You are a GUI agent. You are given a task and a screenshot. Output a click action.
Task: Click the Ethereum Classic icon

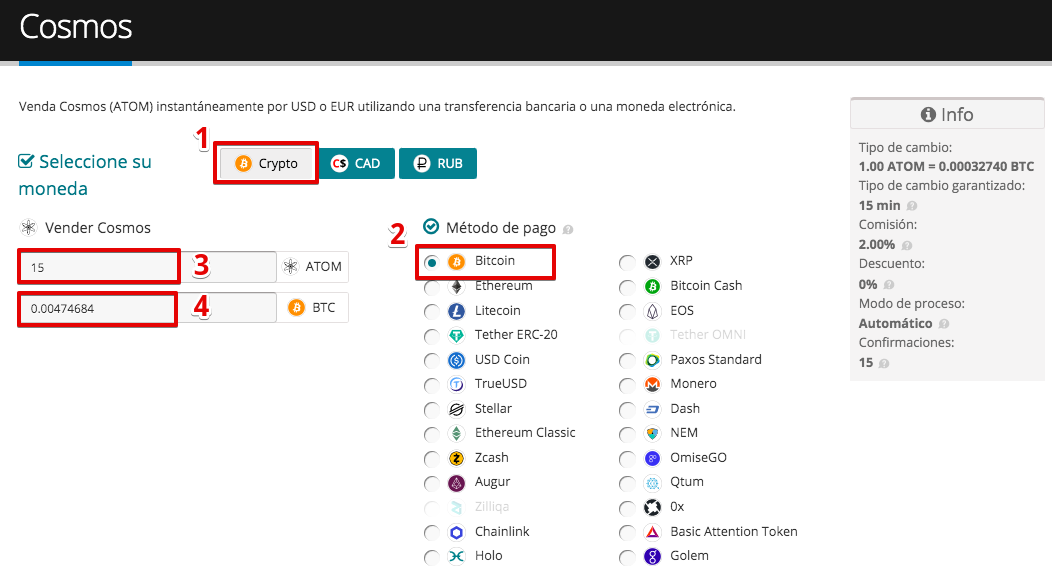click(456, 433)
